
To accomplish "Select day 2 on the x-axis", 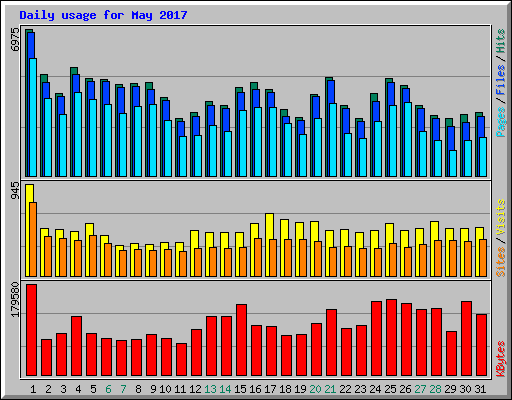I will click(x=48, y=389).
